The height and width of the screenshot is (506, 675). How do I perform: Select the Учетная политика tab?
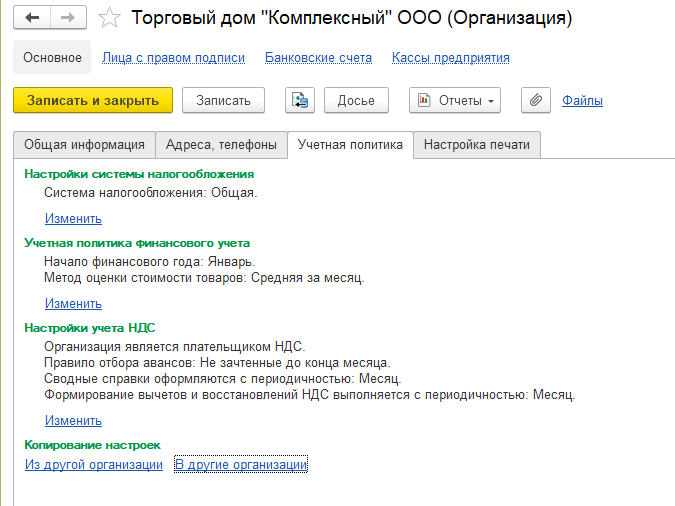[x=350, y=145]
